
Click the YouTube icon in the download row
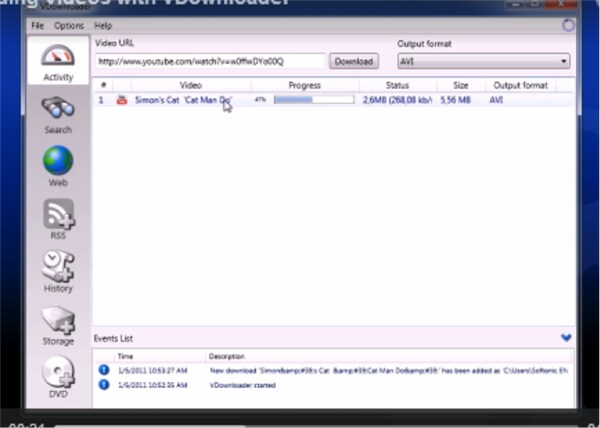coord(122,100)
